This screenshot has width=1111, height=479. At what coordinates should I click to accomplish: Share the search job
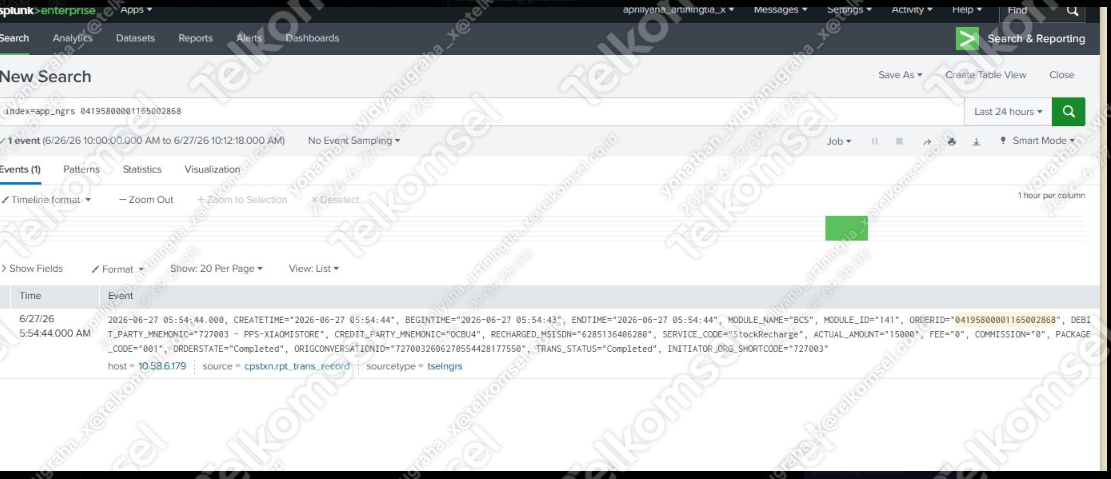927,142
